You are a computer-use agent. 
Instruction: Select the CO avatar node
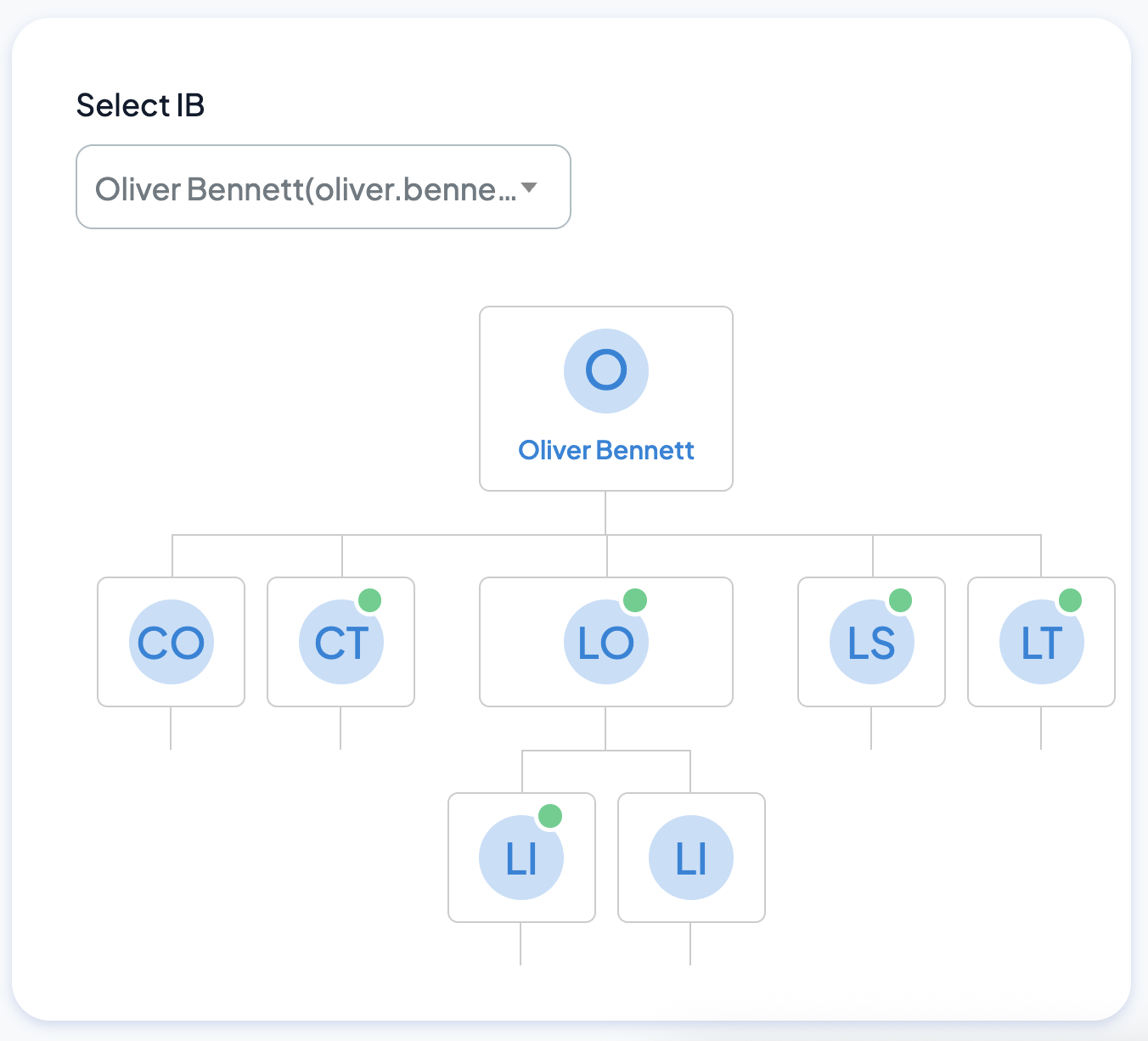(172, 642)
